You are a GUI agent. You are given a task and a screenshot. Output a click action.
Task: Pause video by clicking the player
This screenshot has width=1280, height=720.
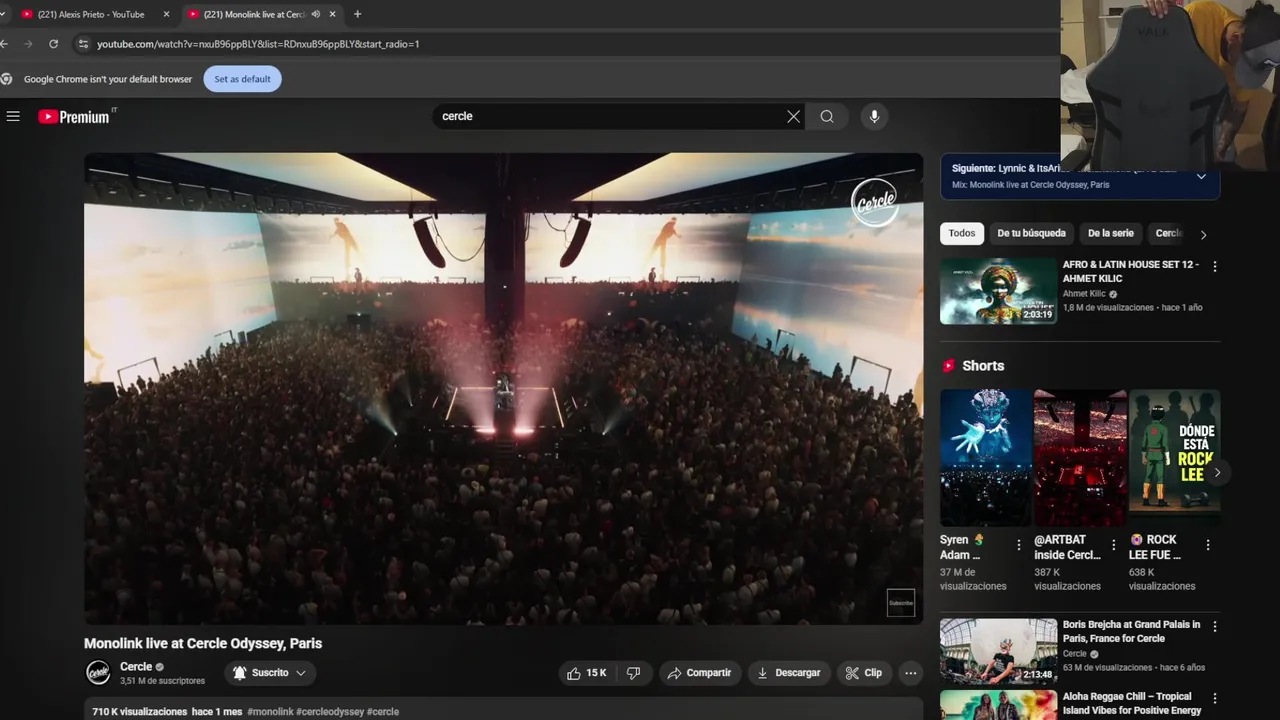coord(503,389)
